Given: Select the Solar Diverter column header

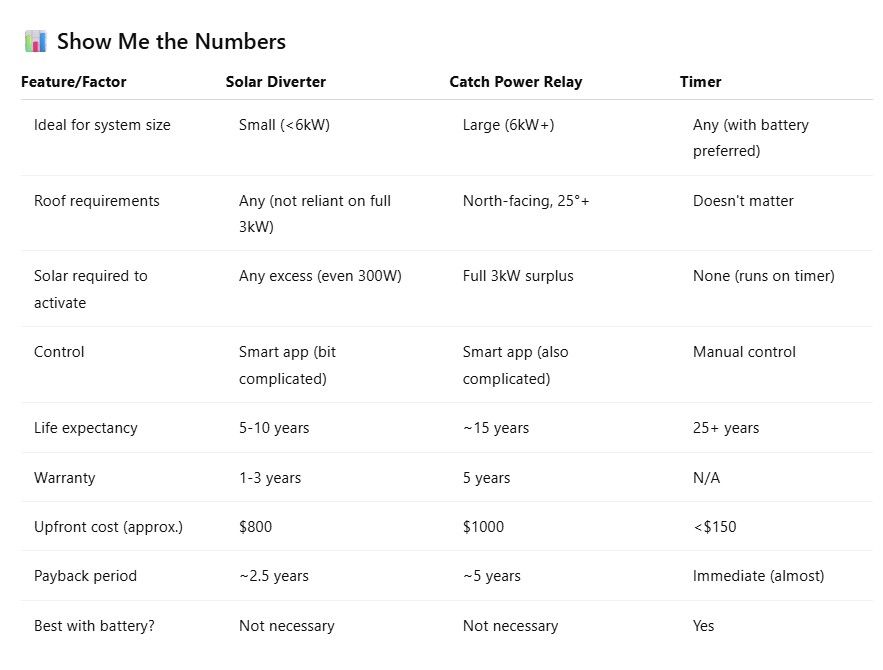Looking at the screenshot, I should click(276, 82).
